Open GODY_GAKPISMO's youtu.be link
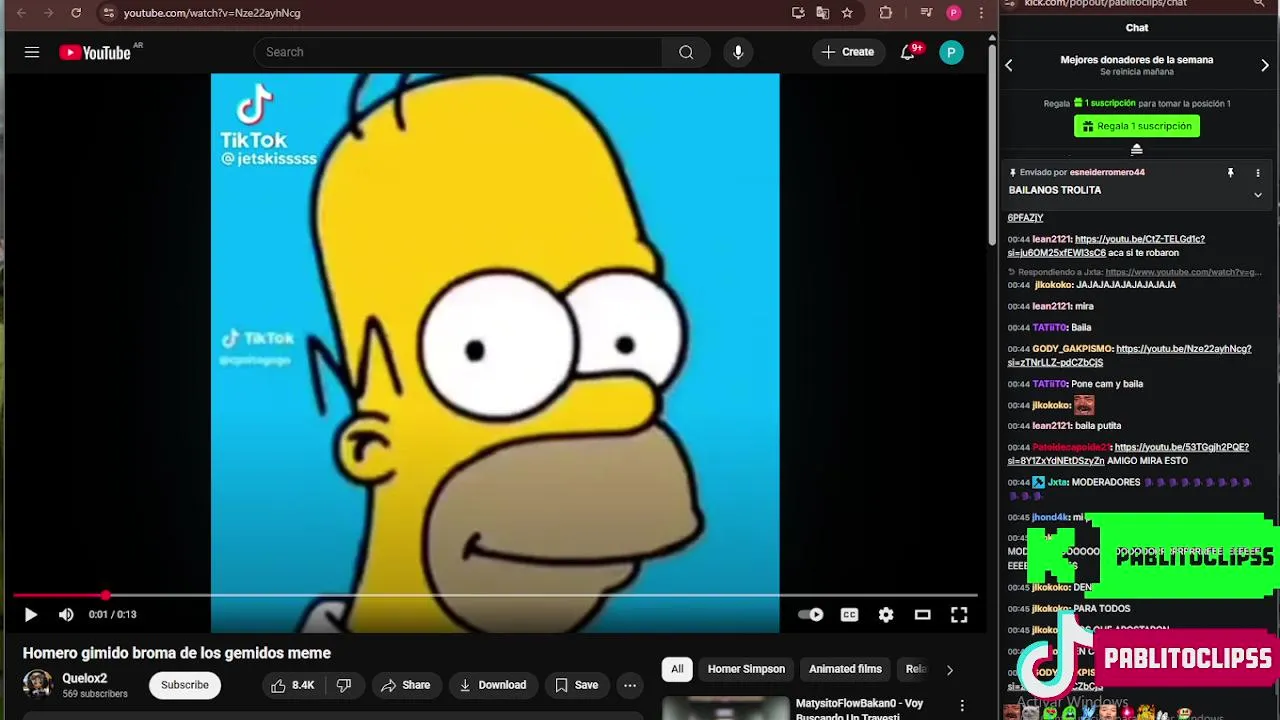The height and width of the screenshot is (720, 1280). tap(1130, 356)
